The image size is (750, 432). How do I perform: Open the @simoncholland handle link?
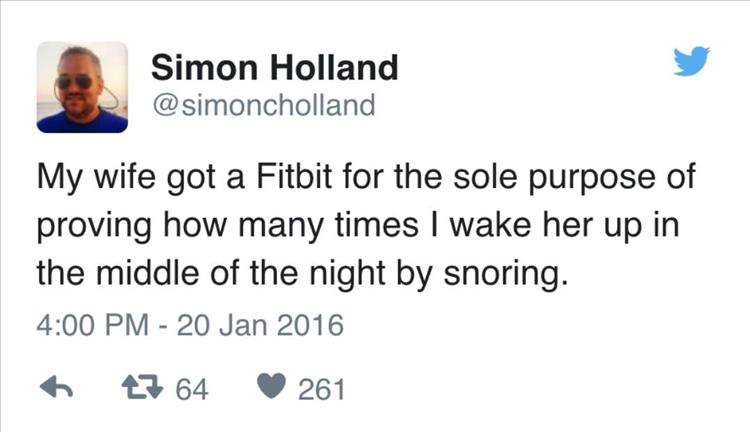[264, 105]
